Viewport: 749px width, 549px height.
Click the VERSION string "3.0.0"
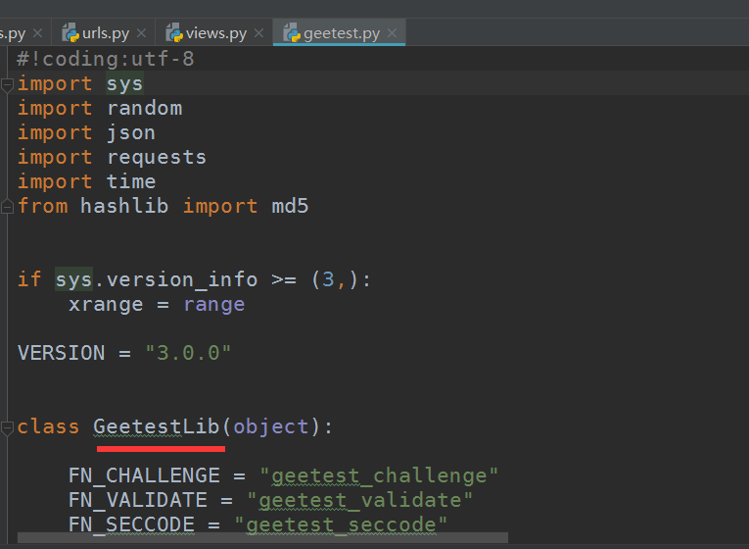[x=188, y=353]
